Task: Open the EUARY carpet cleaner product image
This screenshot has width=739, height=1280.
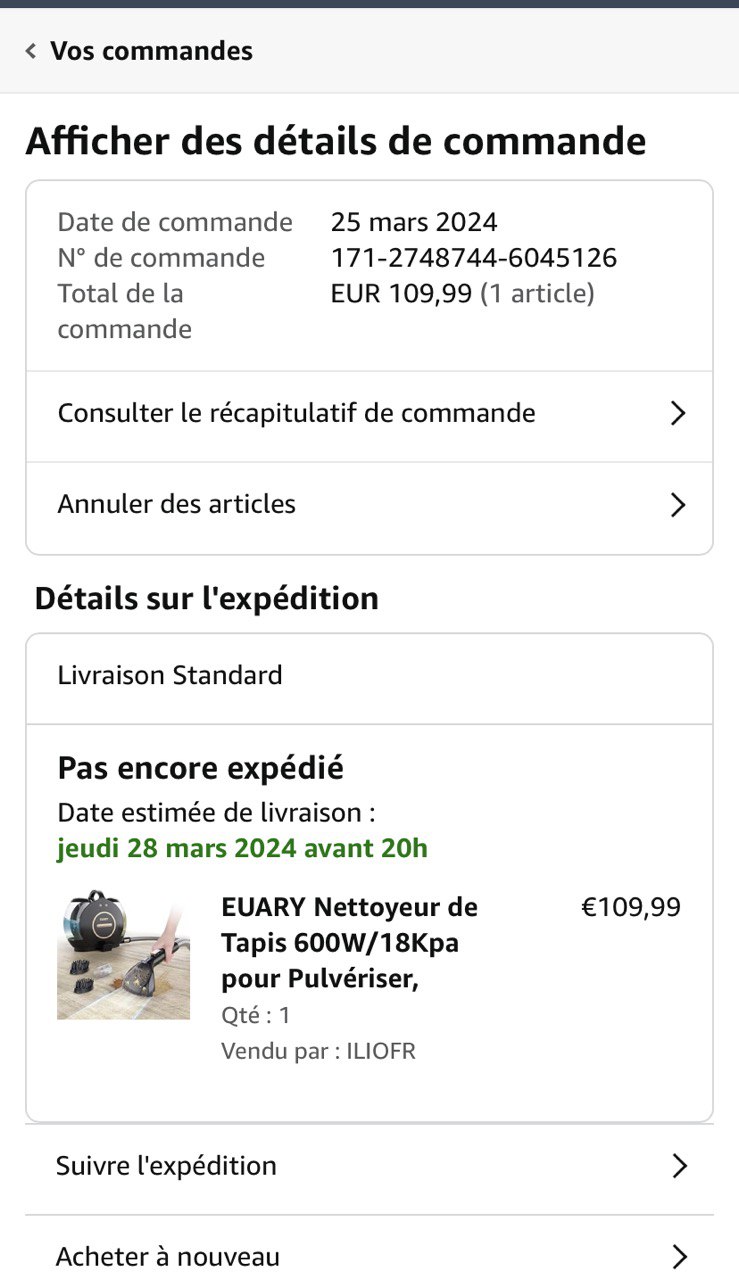Action: tap(123, 954)
